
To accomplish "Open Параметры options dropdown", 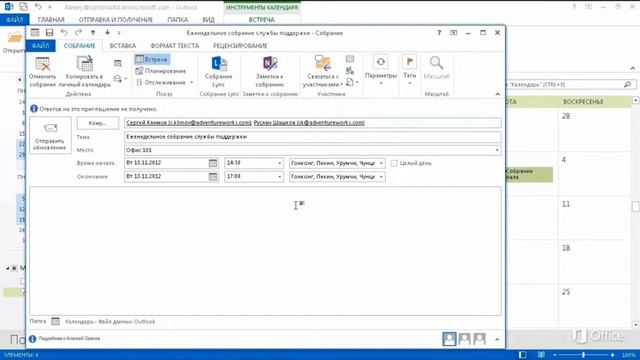I will [380, 71].
